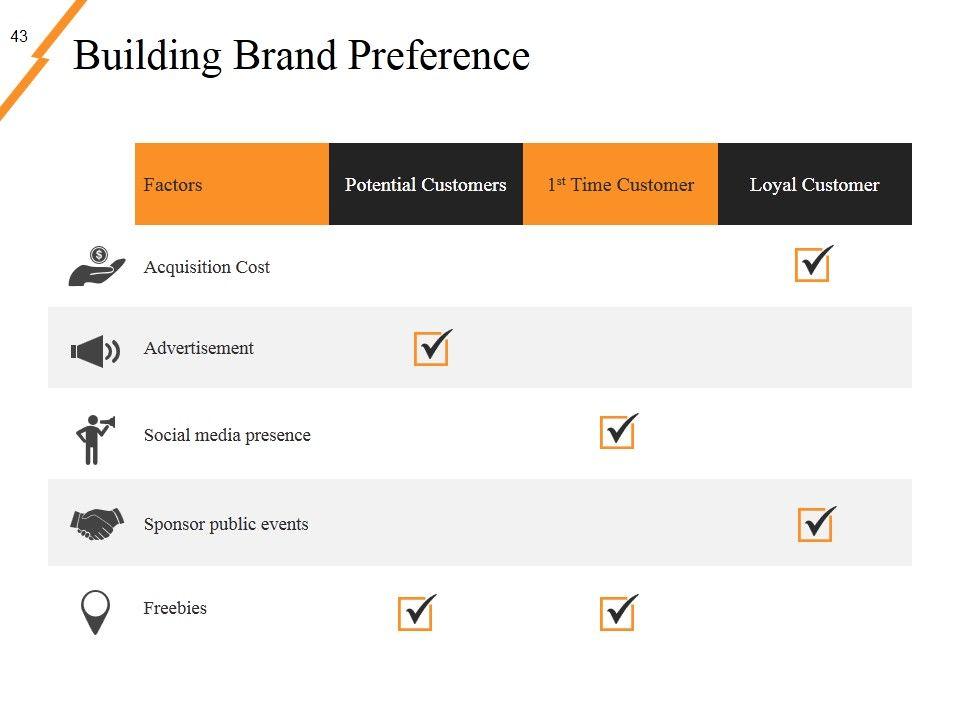Click the 1st Time Customer header
960x720 pixels.
(620, 184)
